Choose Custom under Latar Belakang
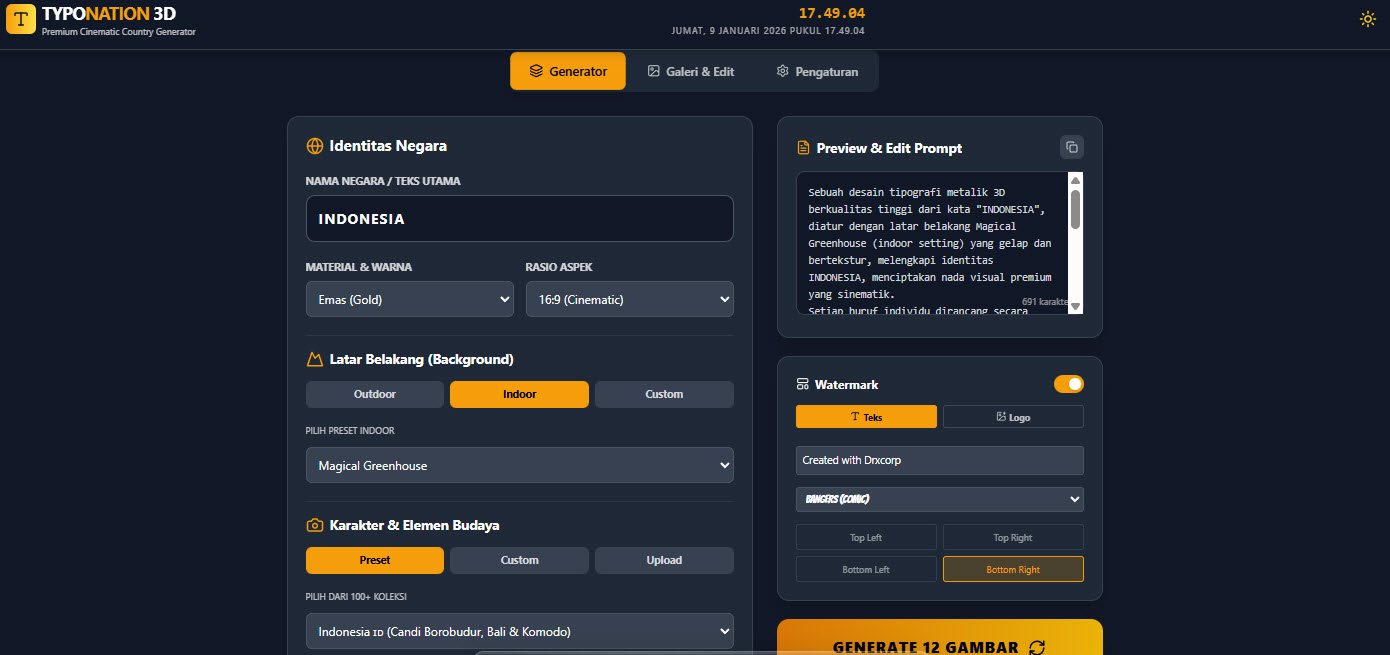The width and height of the screenshot is (1390, 655). 664,394
